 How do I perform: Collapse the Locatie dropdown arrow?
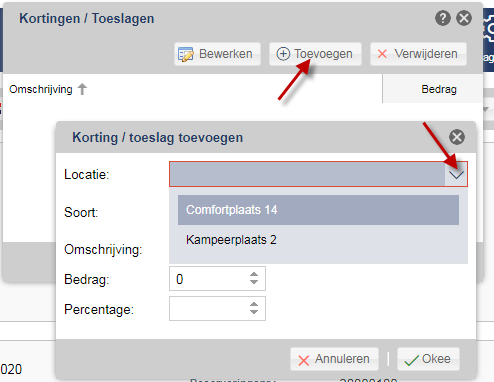tap(456, 174)
